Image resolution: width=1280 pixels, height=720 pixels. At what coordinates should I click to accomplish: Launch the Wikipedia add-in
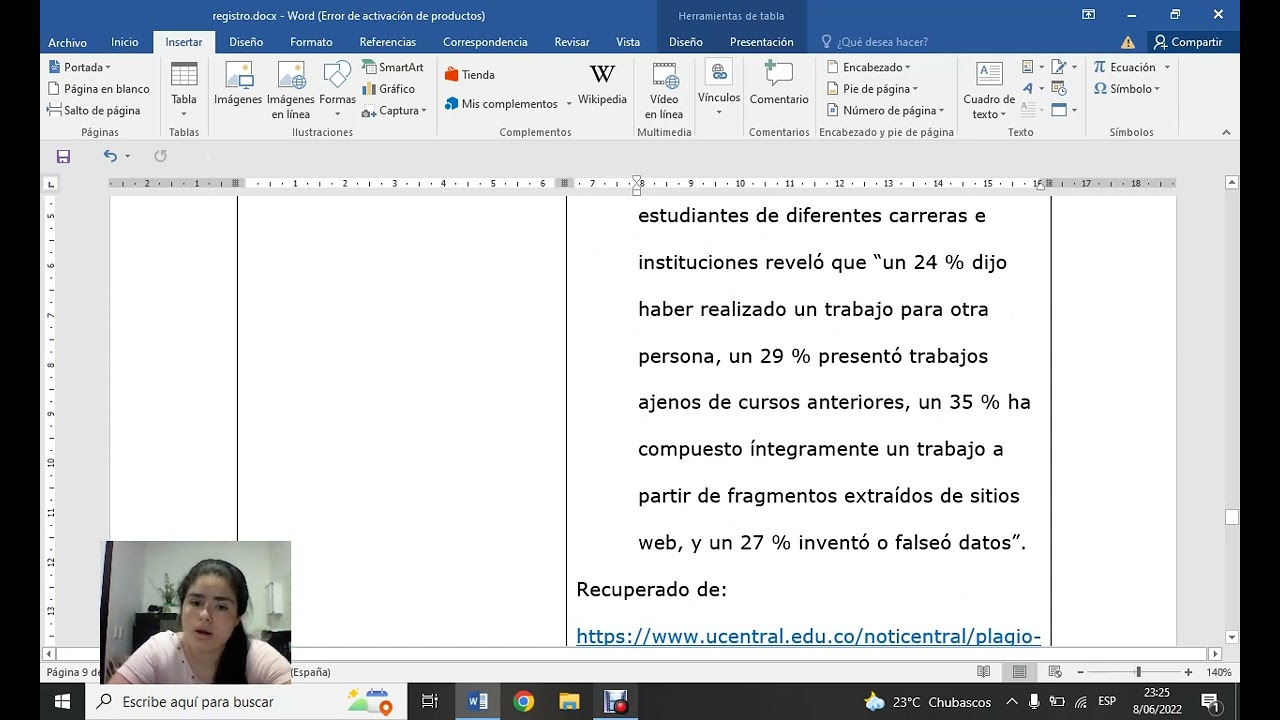pyautogui.click(x=602, y=85)
